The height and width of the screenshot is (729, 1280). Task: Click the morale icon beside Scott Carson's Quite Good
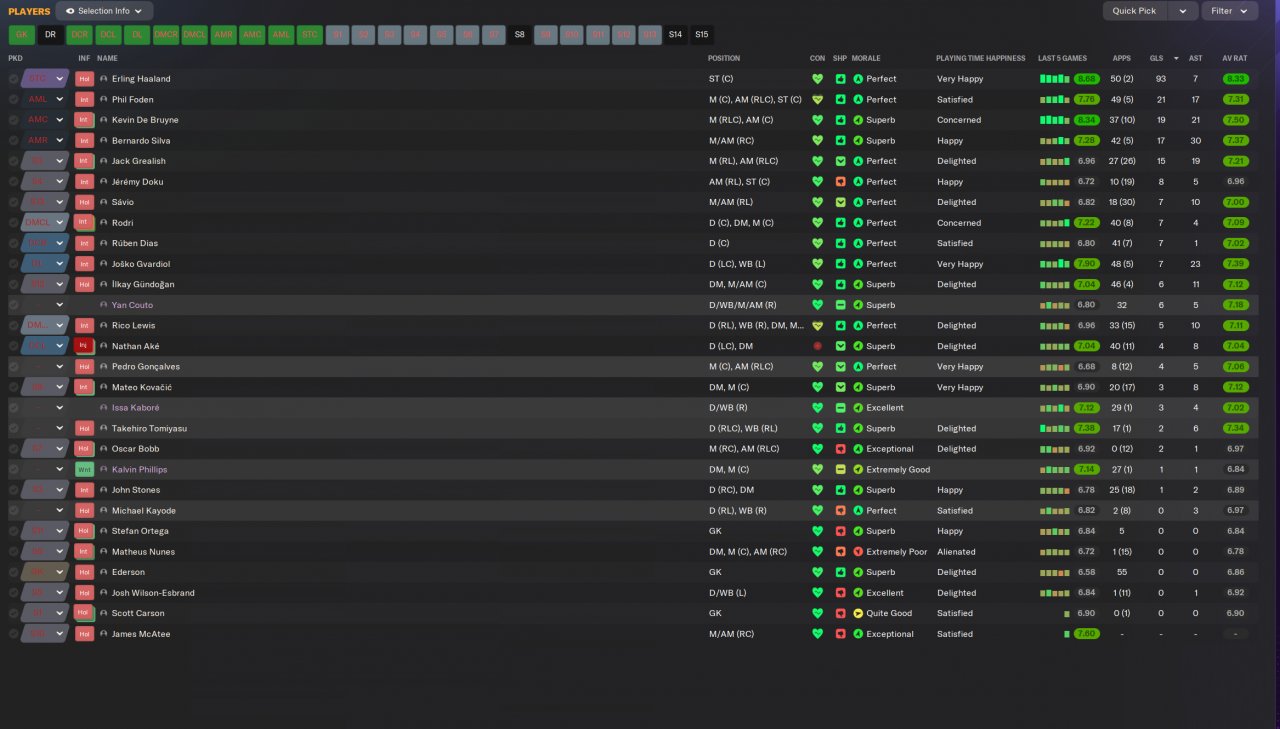(x=858, y=613)
